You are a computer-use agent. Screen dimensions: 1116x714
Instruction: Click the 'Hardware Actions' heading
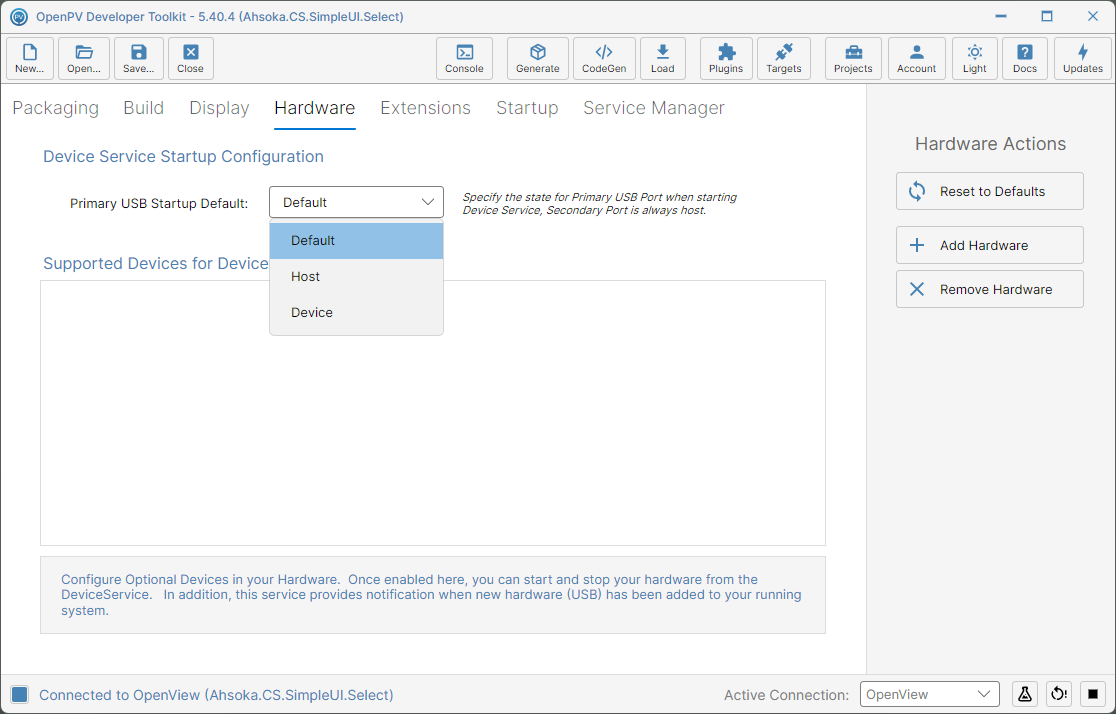(990, 144)
